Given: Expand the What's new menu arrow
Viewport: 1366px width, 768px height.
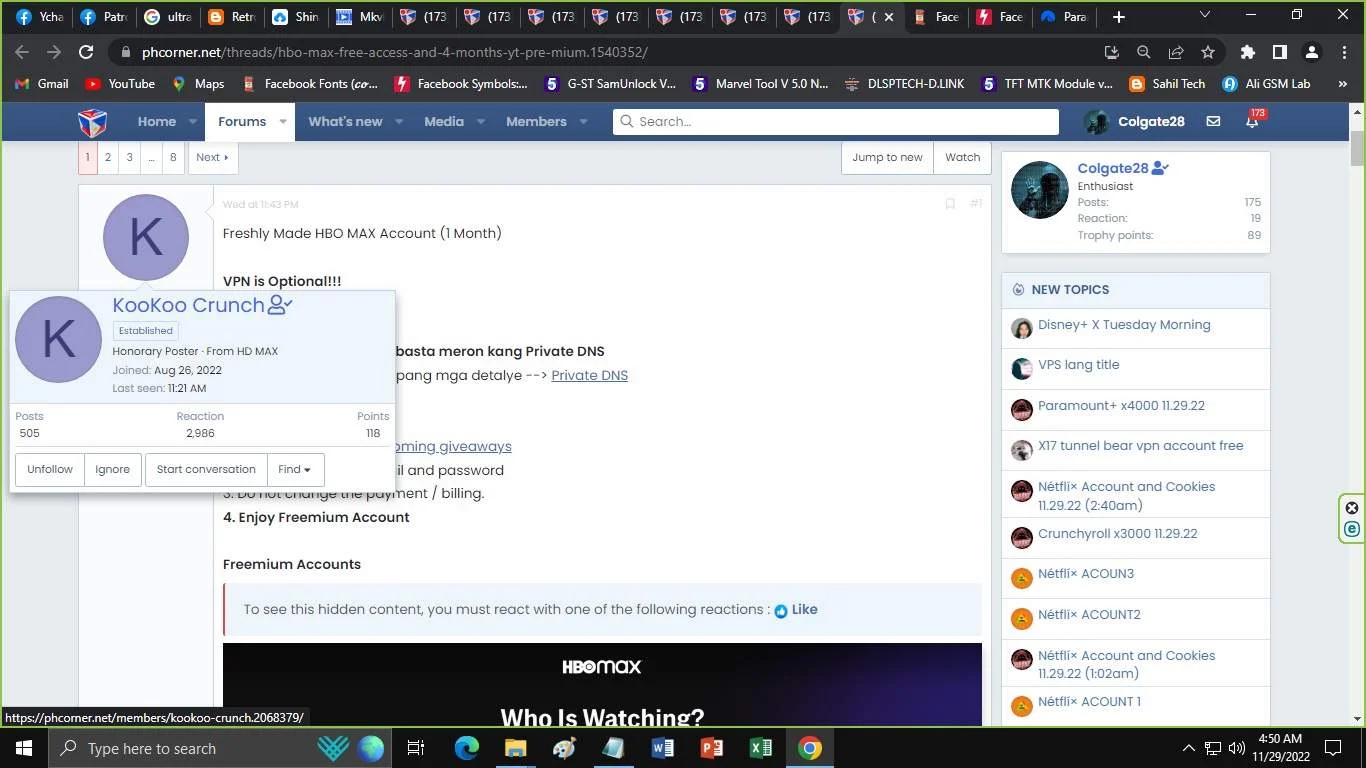Looking at the screenshot, I should [399, 122].
